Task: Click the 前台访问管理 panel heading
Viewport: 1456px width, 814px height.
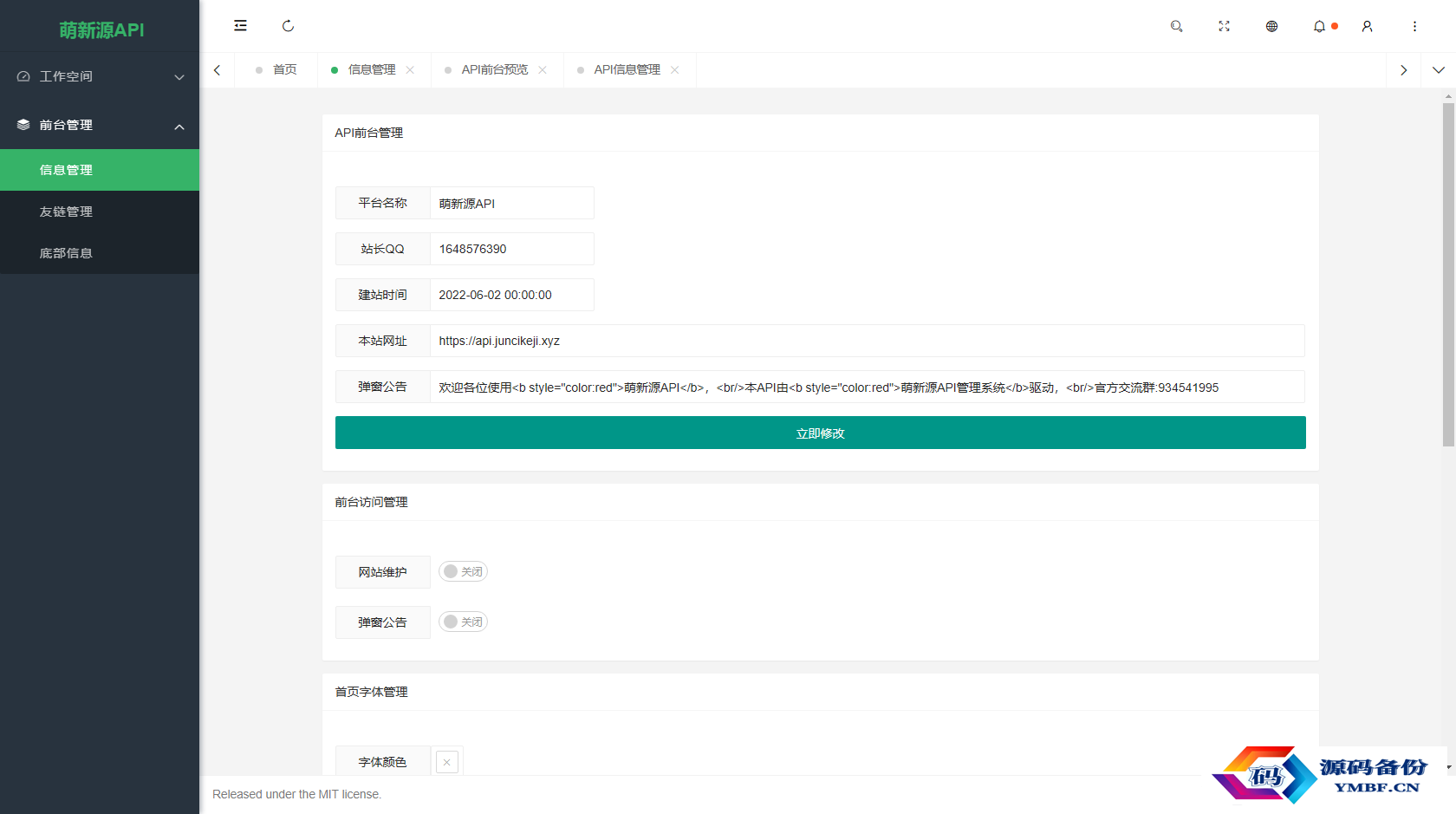Action: click(372, 502)
